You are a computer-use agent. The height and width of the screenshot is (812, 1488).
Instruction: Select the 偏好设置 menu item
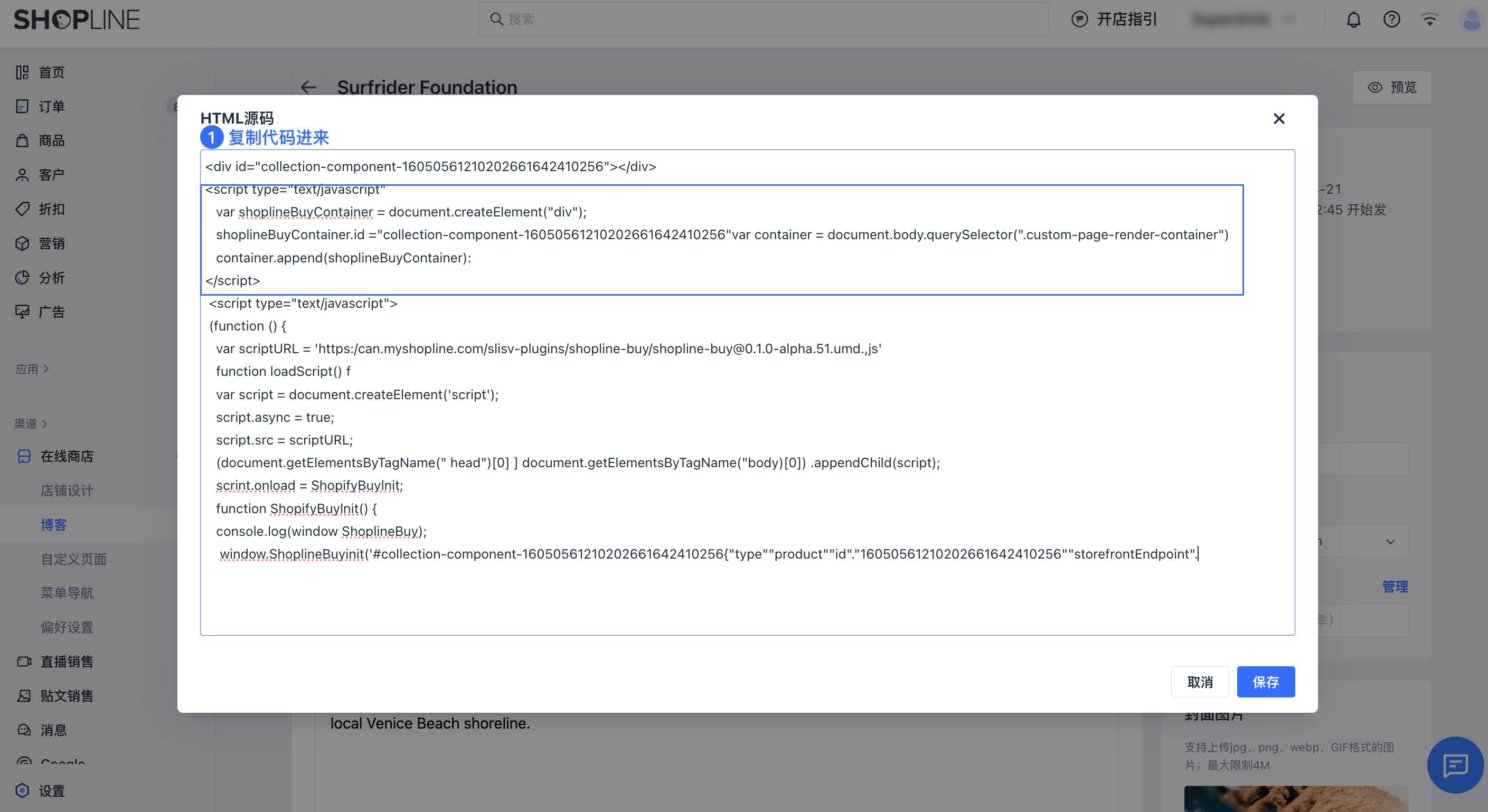pyautogui.click(x=67, y=627)
